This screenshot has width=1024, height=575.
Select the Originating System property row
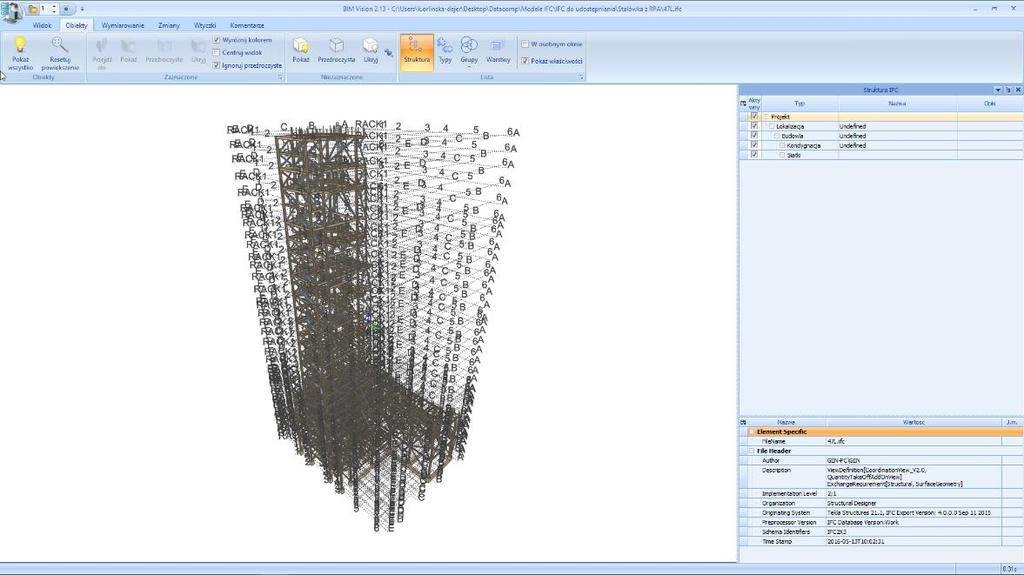[x=882, y=513]
